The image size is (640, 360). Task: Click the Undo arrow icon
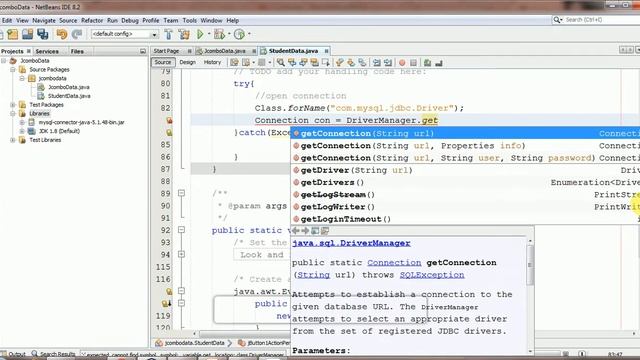tap(62, 34)
